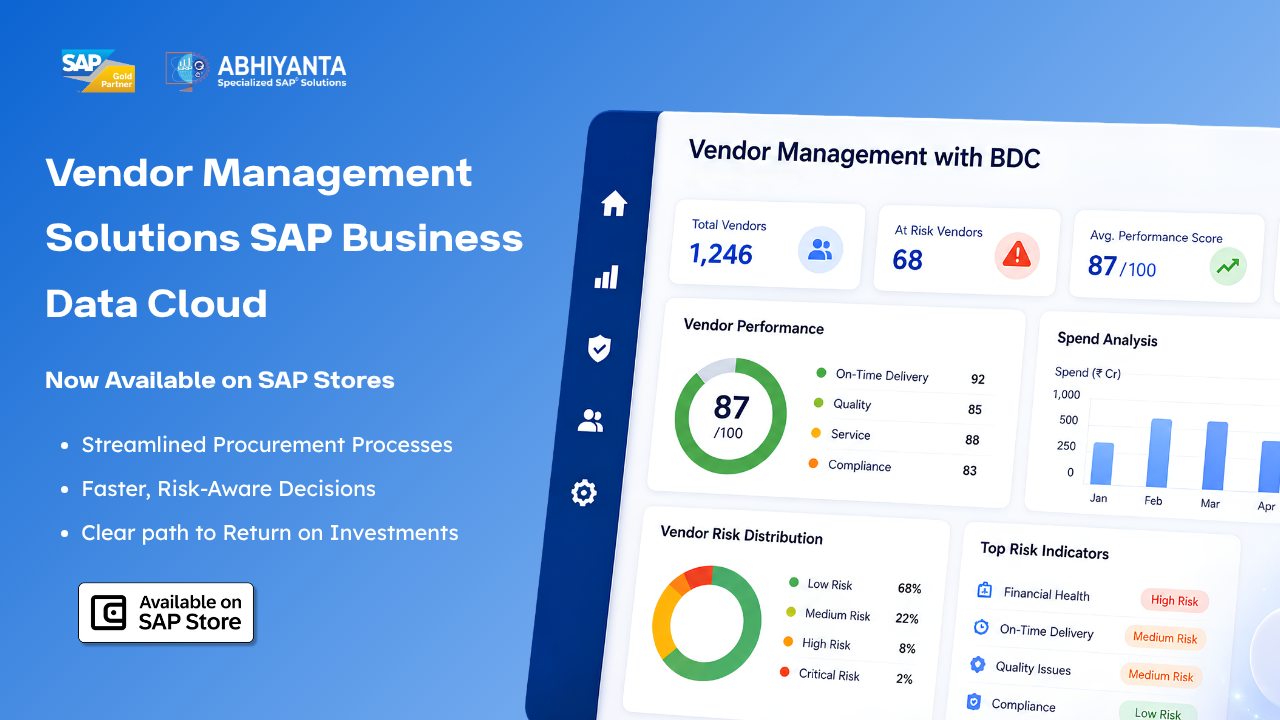Click the Medium Risk tag for Quality Issues
1280x720 pixels.
click(x=1161, y=675)
